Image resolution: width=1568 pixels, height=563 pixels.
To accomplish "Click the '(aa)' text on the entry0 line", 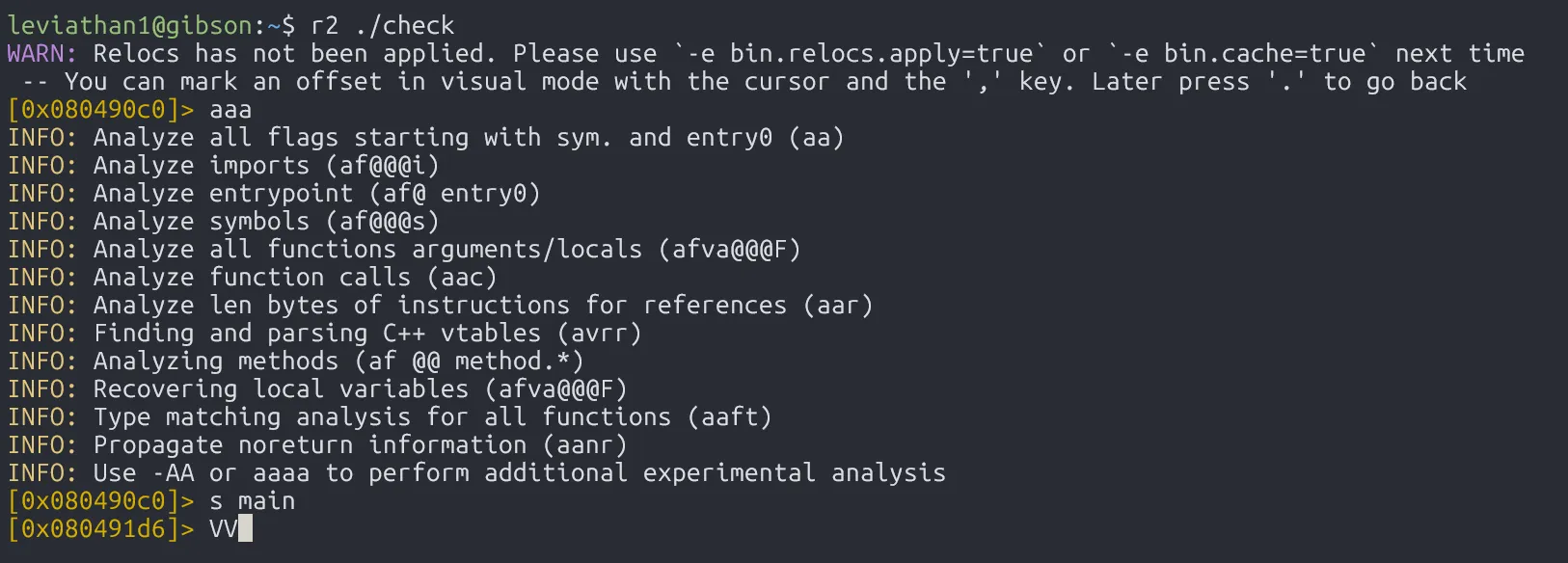I will pyautogui.click(x=816, y=138).
